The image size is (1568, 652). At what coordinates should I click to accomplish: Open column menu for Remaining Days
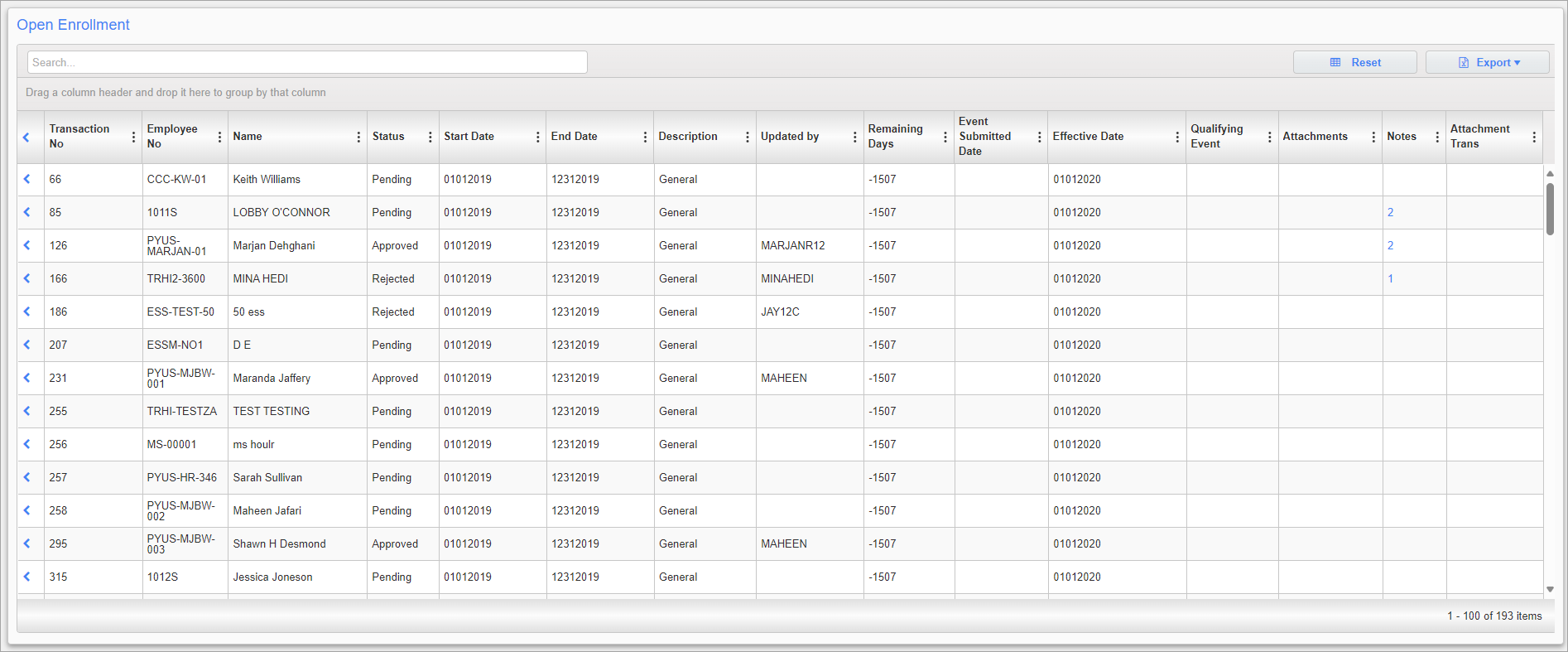pos(945,137)
